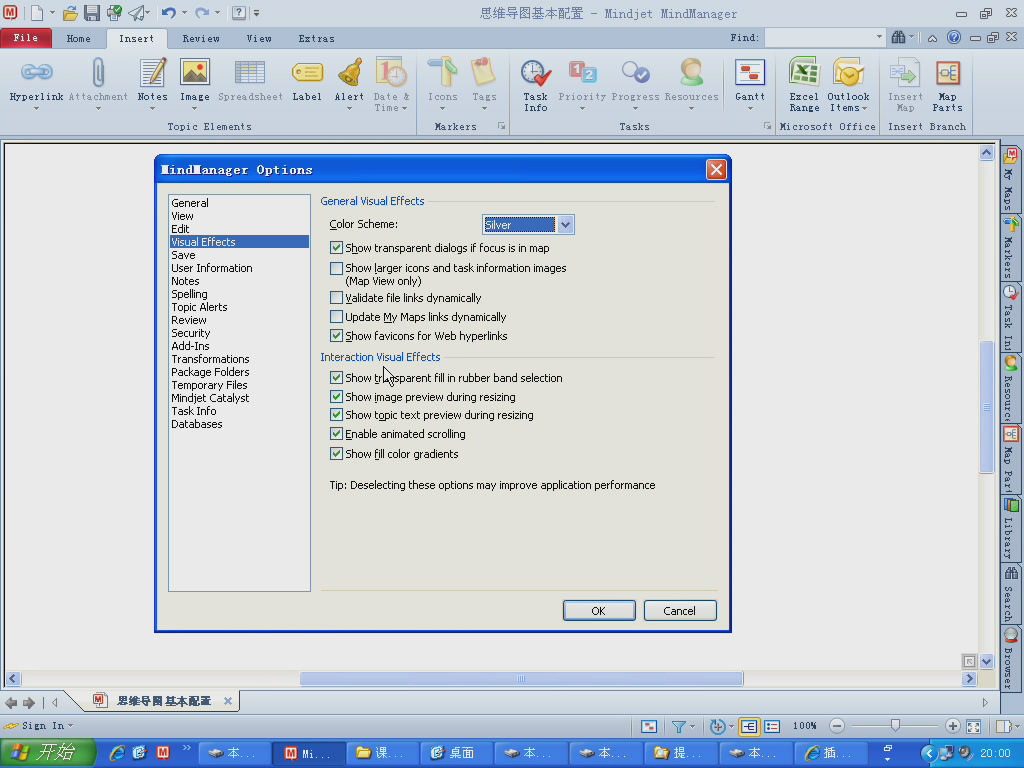
Task: Expand the Alert dropdown arrow
Action: [x=349, y=108]
